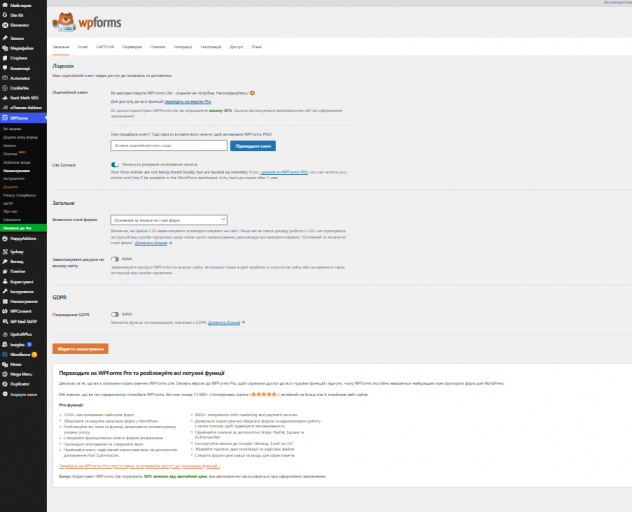Open the Email settings tab

coord(83,47)
